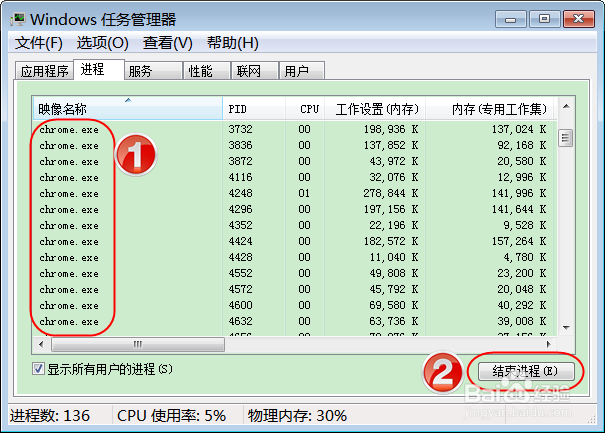Screen dimensions: 605x433
Task: Switch to the 用户 tab
Action: [301, 71]
